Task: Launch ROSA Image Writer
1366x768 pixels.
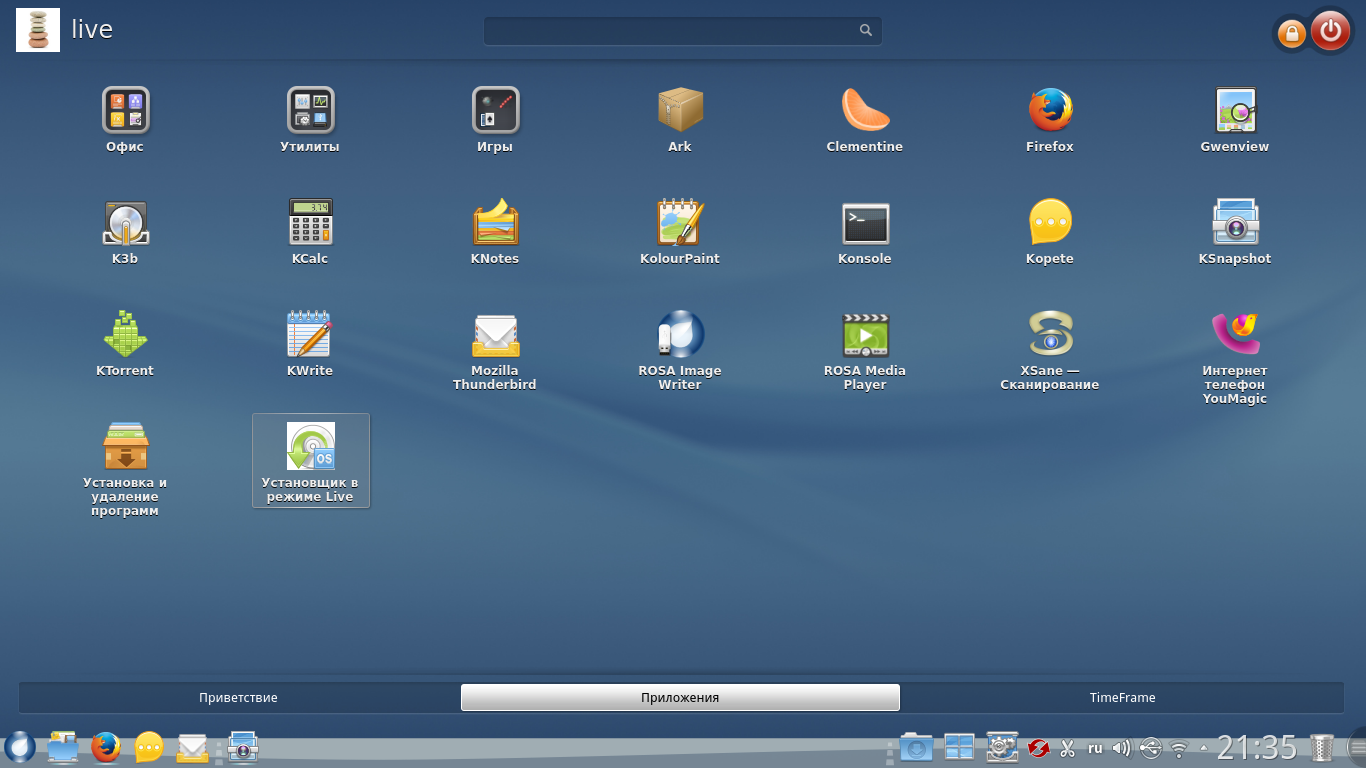Action: 680,334
